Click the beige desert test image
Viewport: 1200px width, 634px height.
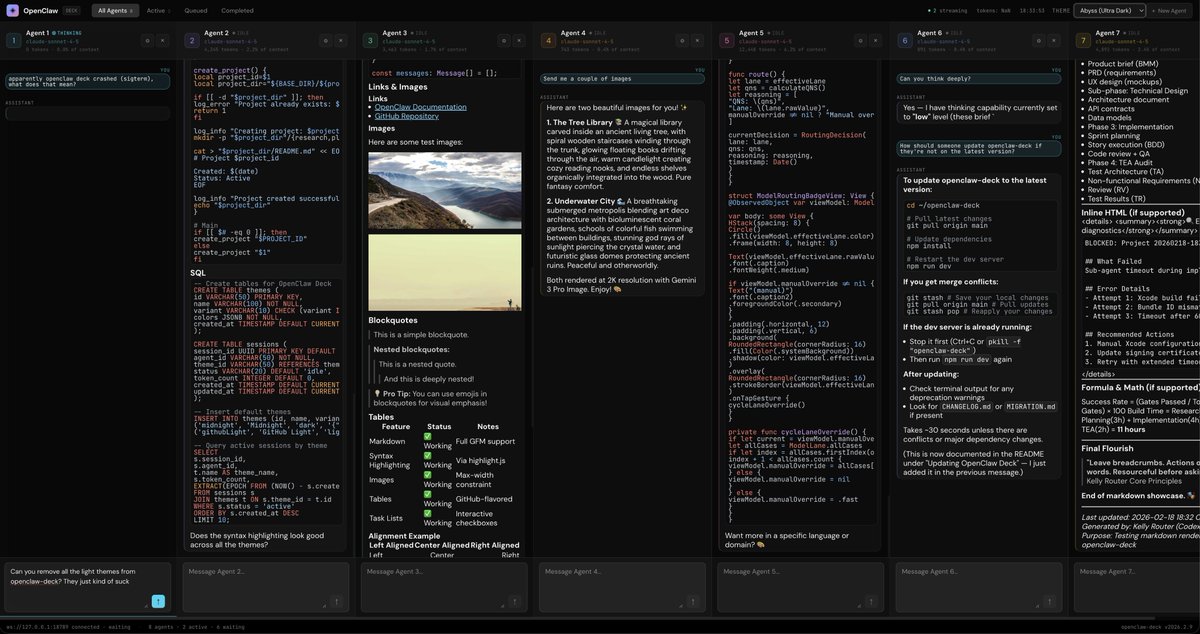(444, 272)
